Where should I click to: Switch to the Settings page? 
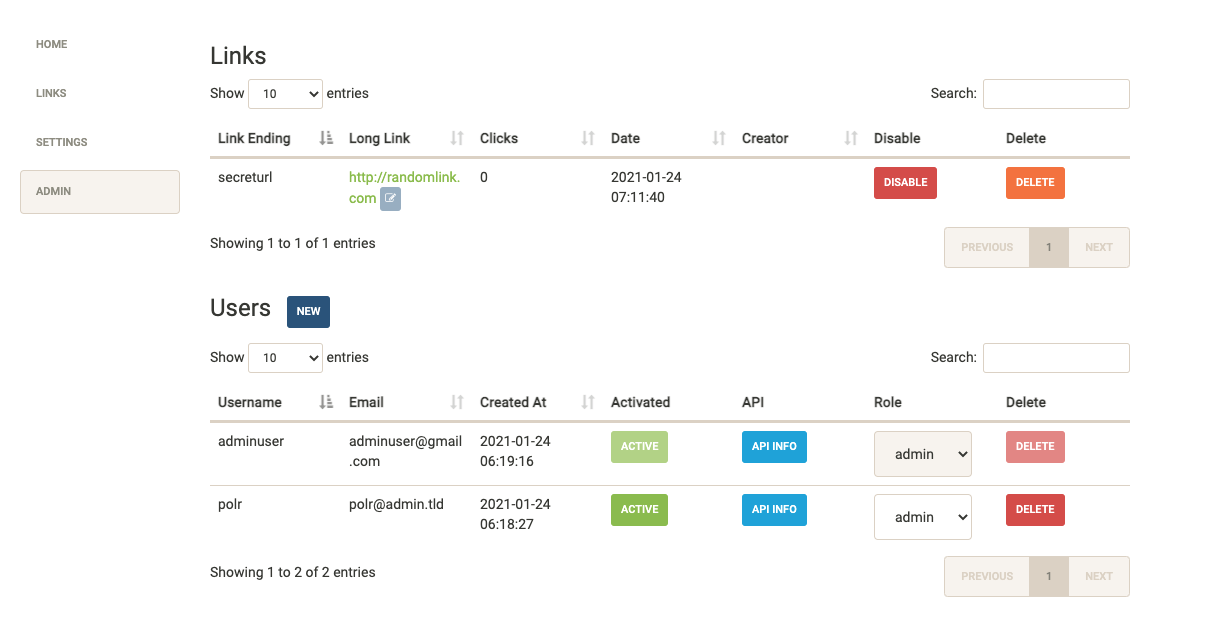[61, 141]
